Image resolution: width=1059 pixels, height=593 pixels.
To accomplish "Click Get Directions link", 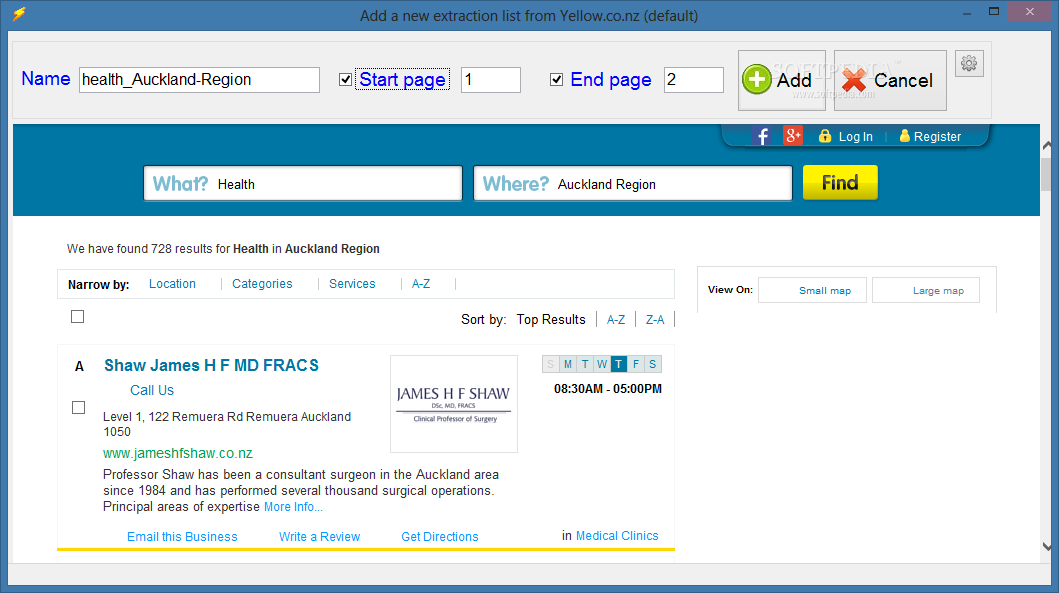I will (440, 536).
